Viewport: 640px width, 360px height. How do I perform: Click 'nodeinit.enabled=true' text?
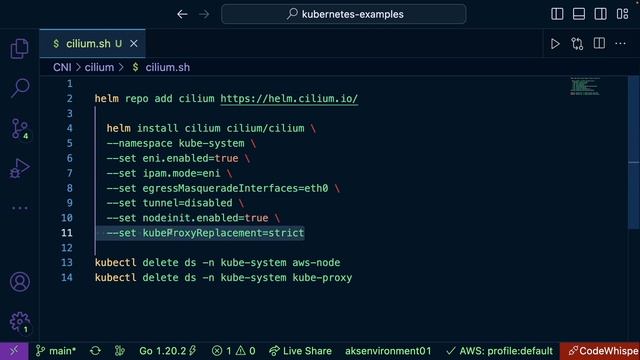click(205, 218)
